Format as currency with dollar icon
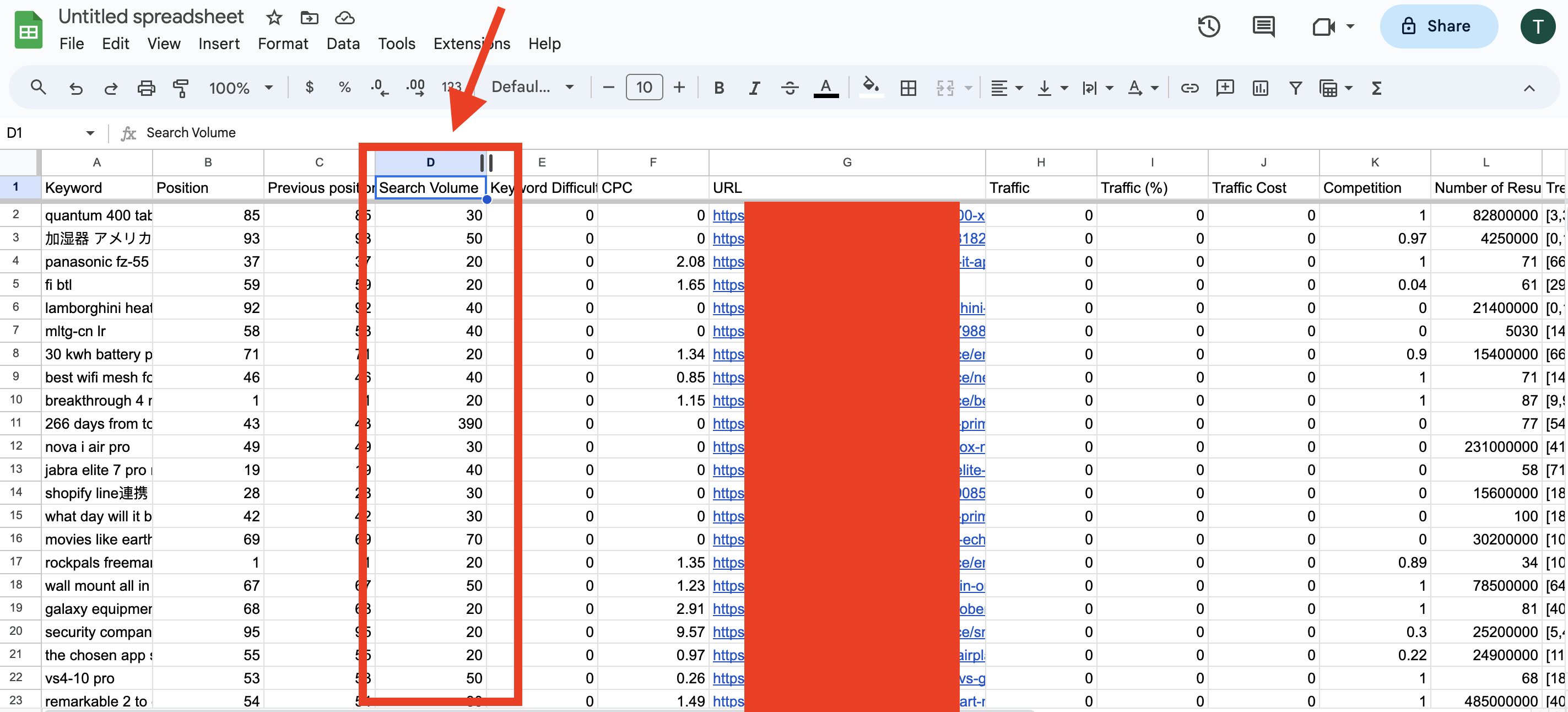Image resolution: width=1568 pixels, height=712 pixels. click(309, 88)
